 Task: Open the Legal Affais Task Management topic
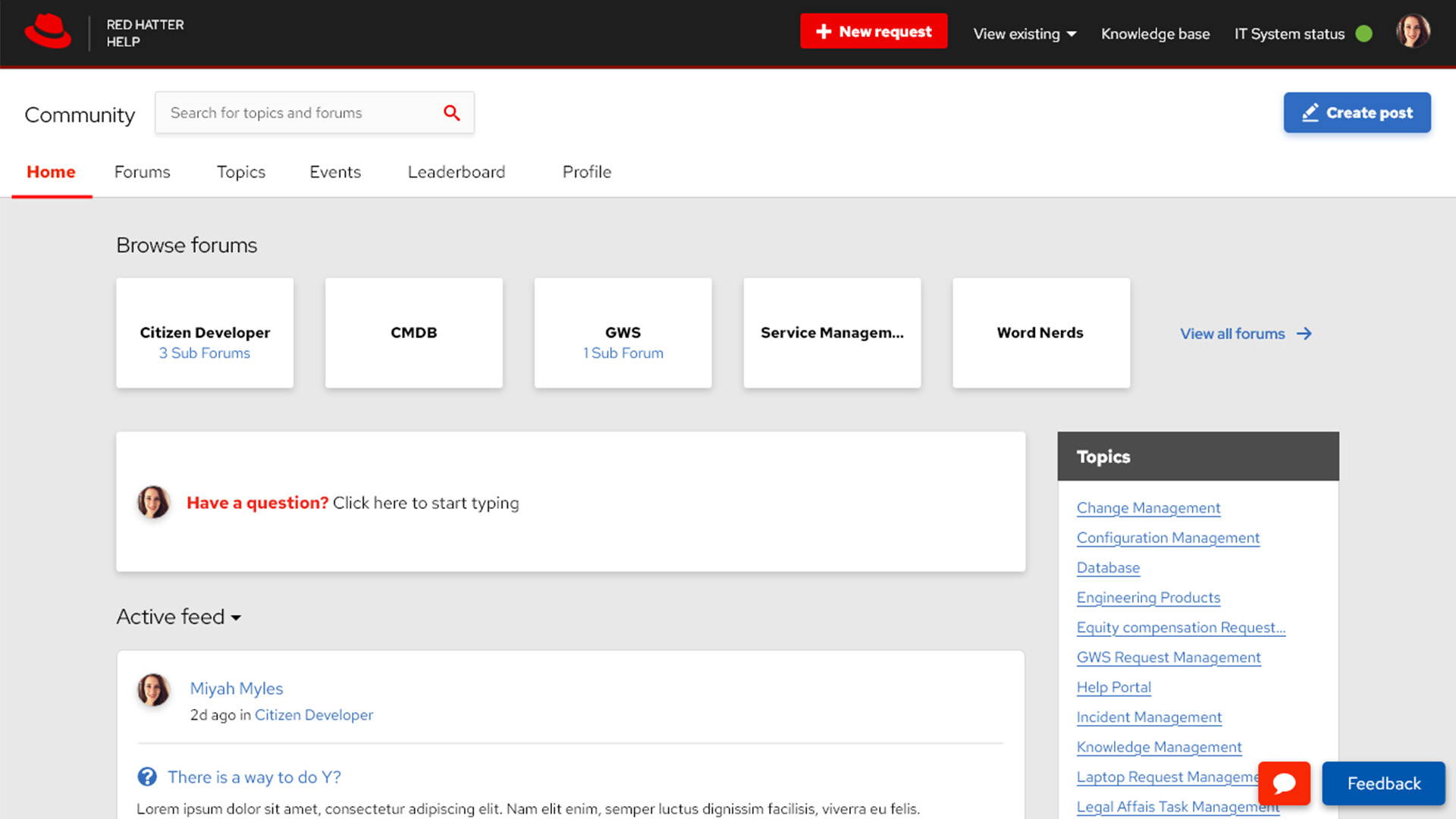click(x=1178, y=807)
